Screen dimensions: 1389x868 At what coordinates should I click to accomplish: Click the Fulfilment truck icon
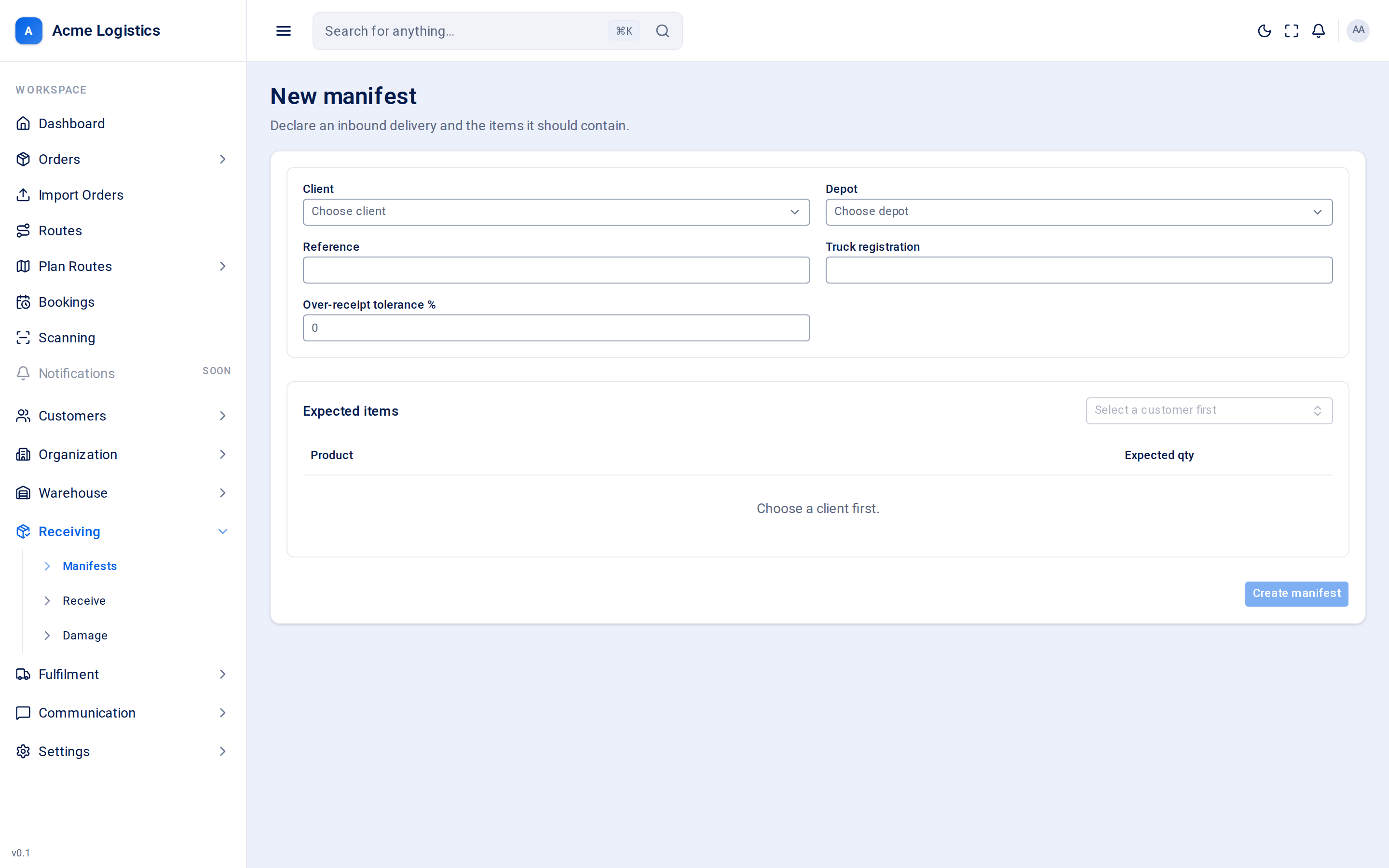point(23,675)
